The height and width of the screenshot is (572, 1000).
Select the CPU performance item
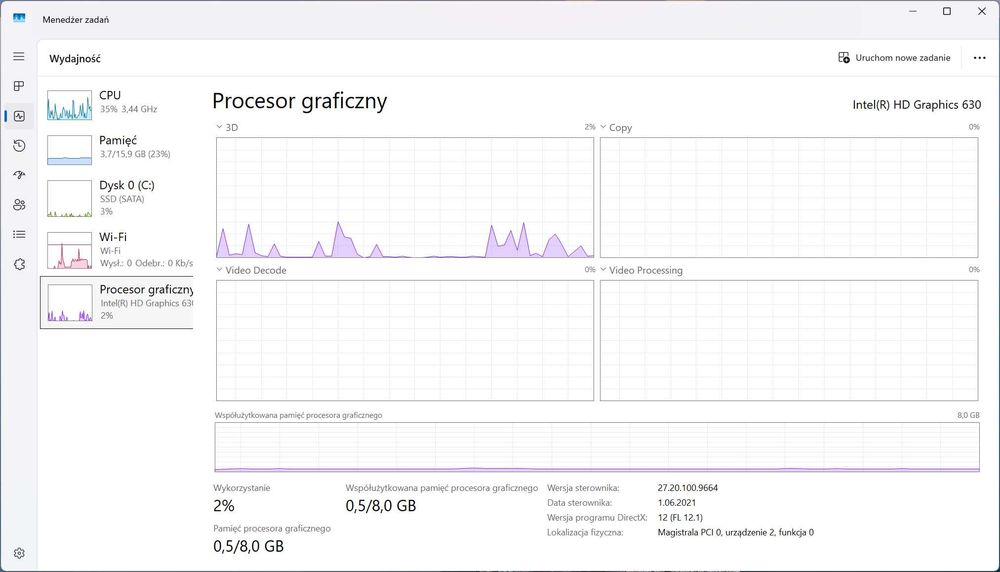(x=115, y=102)
